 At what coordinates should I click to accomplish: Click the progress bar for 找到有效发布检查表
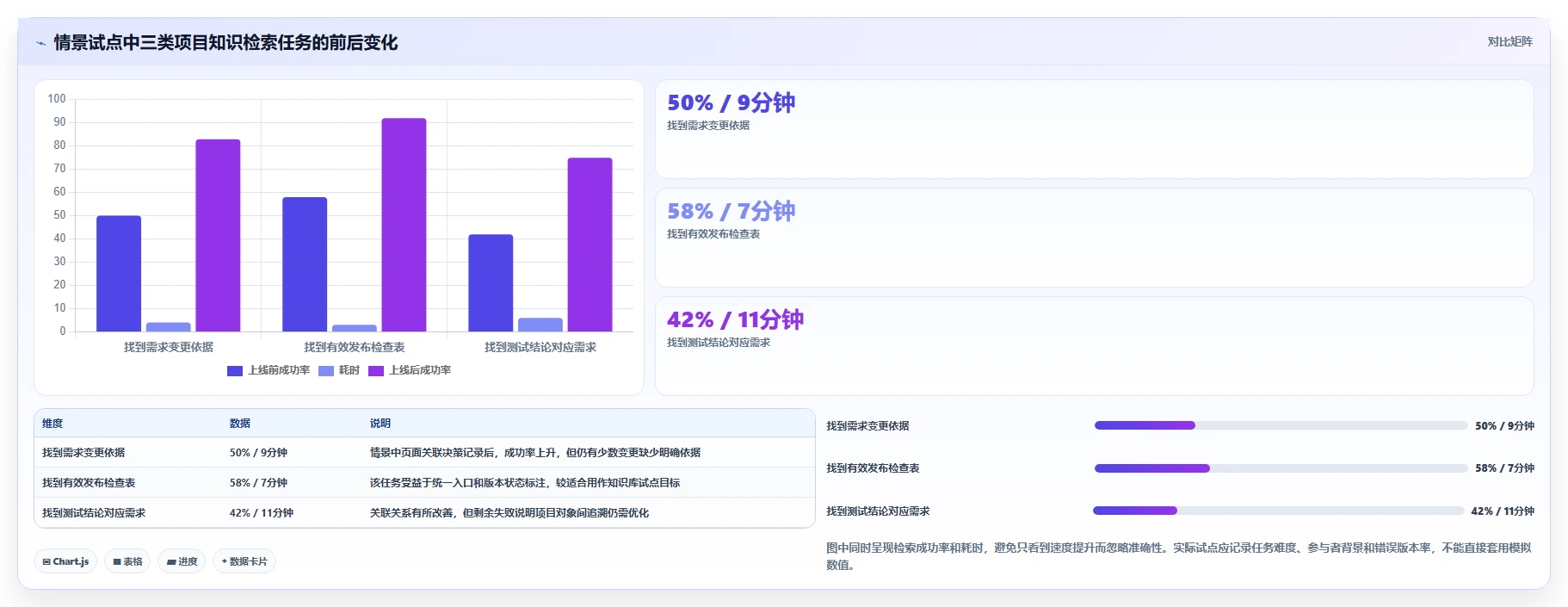point(1281,468)
